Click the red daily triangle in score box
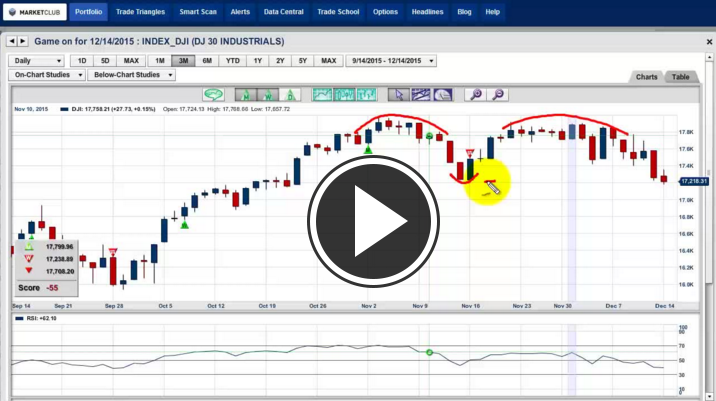716x401 pixels. pyautogui.click(x=29, y=271)
